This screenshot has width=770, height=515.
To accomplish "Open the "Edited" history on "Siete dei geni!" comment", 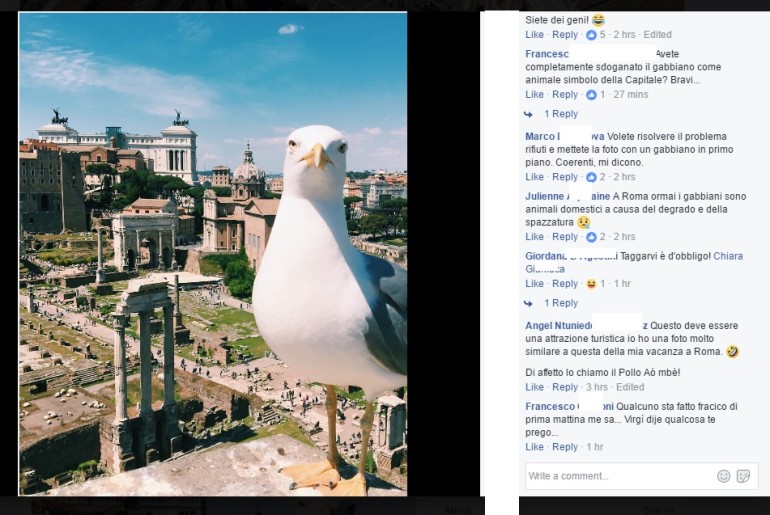I will pyautogui.click(x=657, y=35).
